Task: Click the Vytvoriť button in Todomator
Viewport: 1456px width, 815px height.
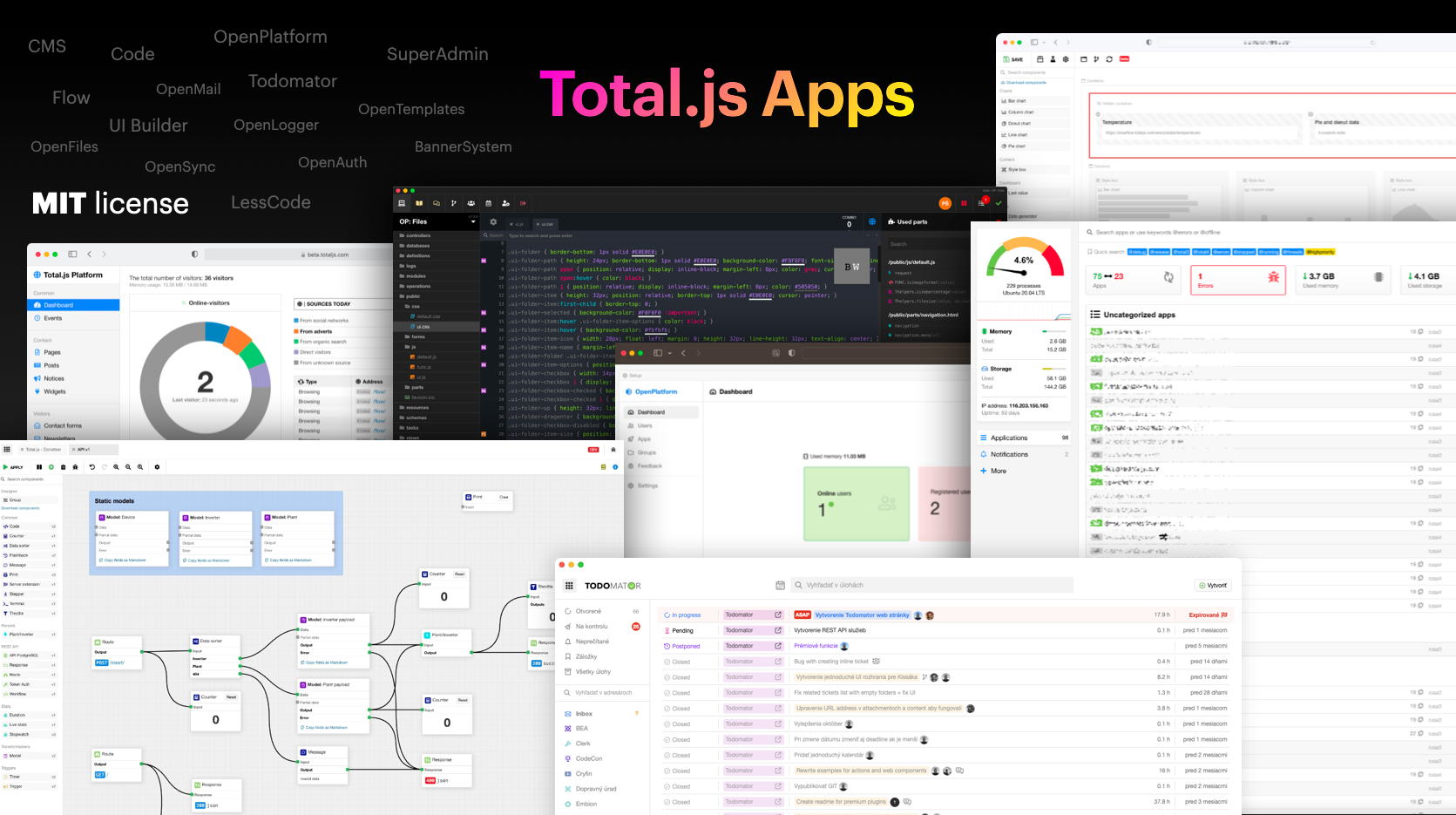Action: (x=1213, y=586)
